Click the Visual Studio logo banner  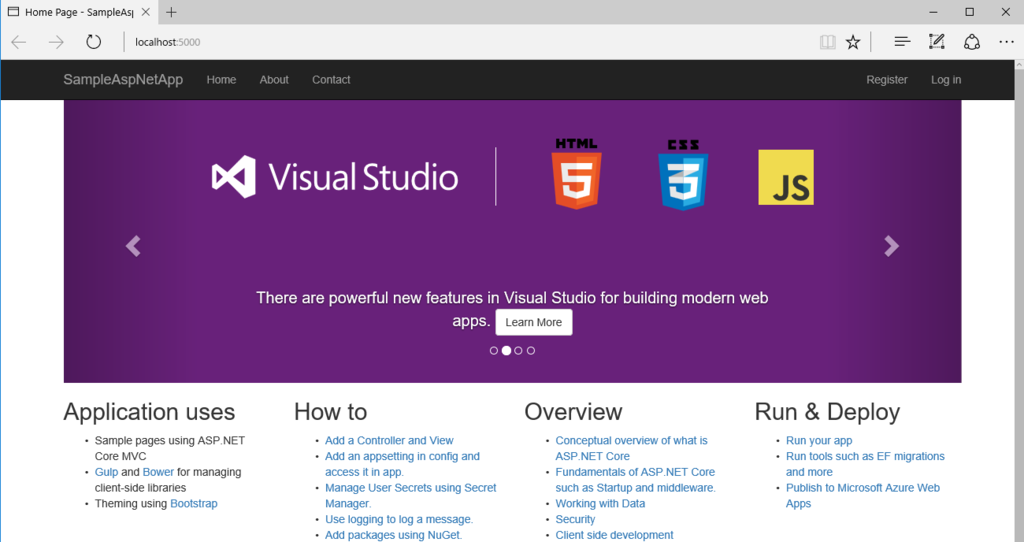click(335, 177)
